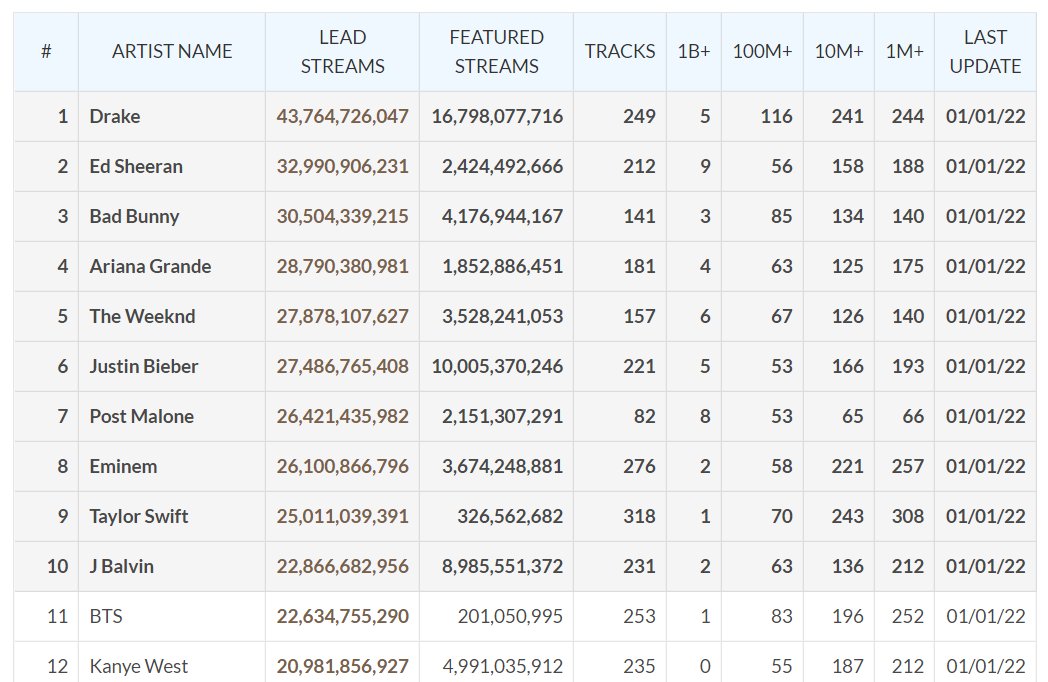
Task: Sort by the 100M+ column header
Action: click(x=762, y=51)
